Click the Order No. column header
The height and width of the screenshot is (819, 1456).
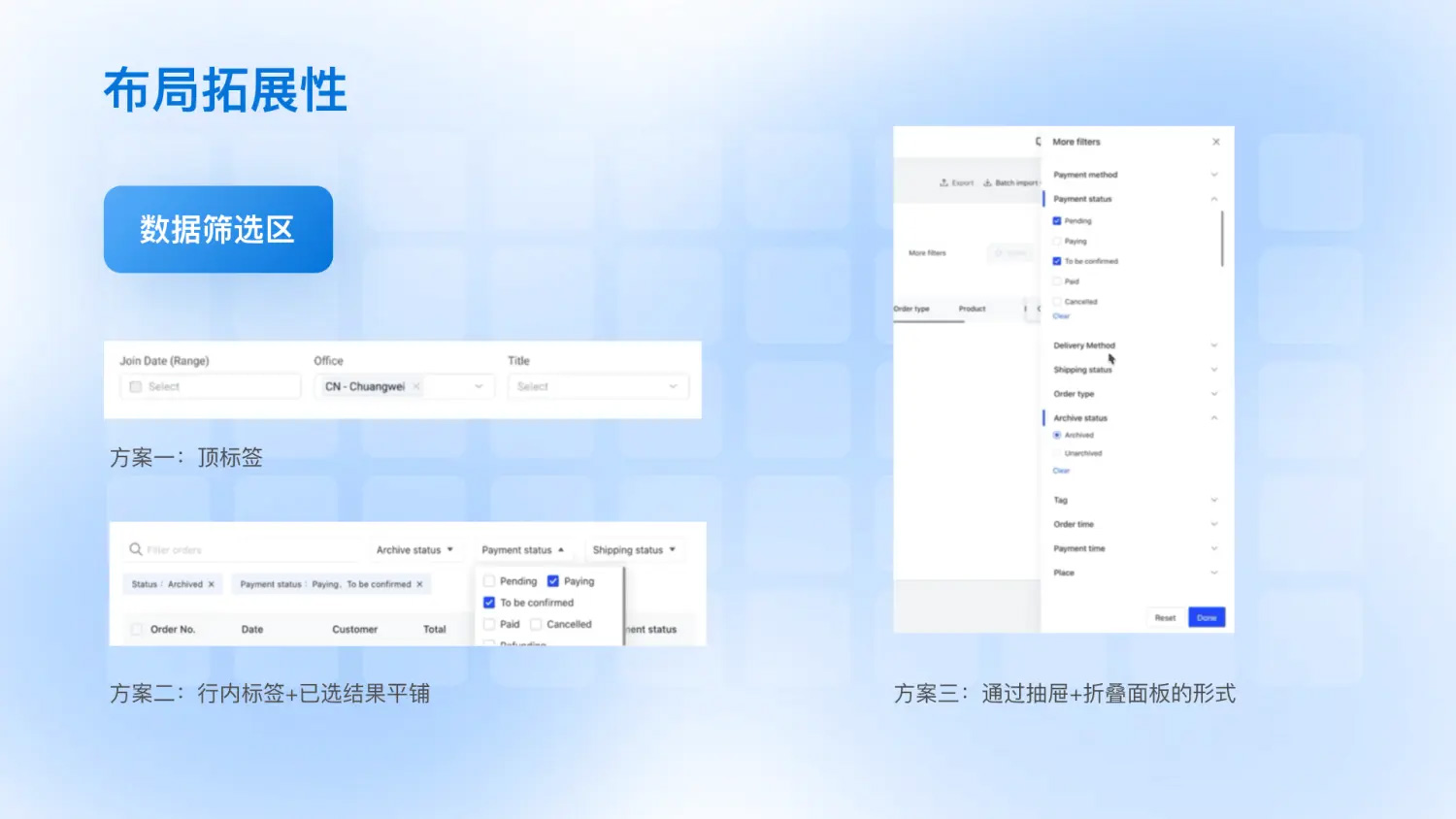173,629
